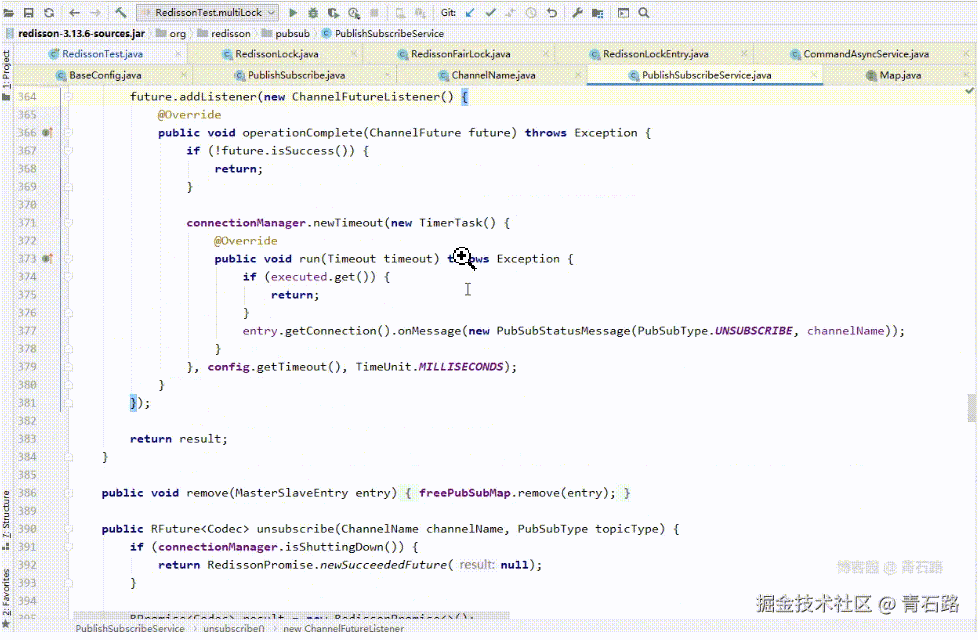Run RedissonTest.multiLock with the green play icon
This screenshot has width=978, height=640.
click(x=293, y=12)
